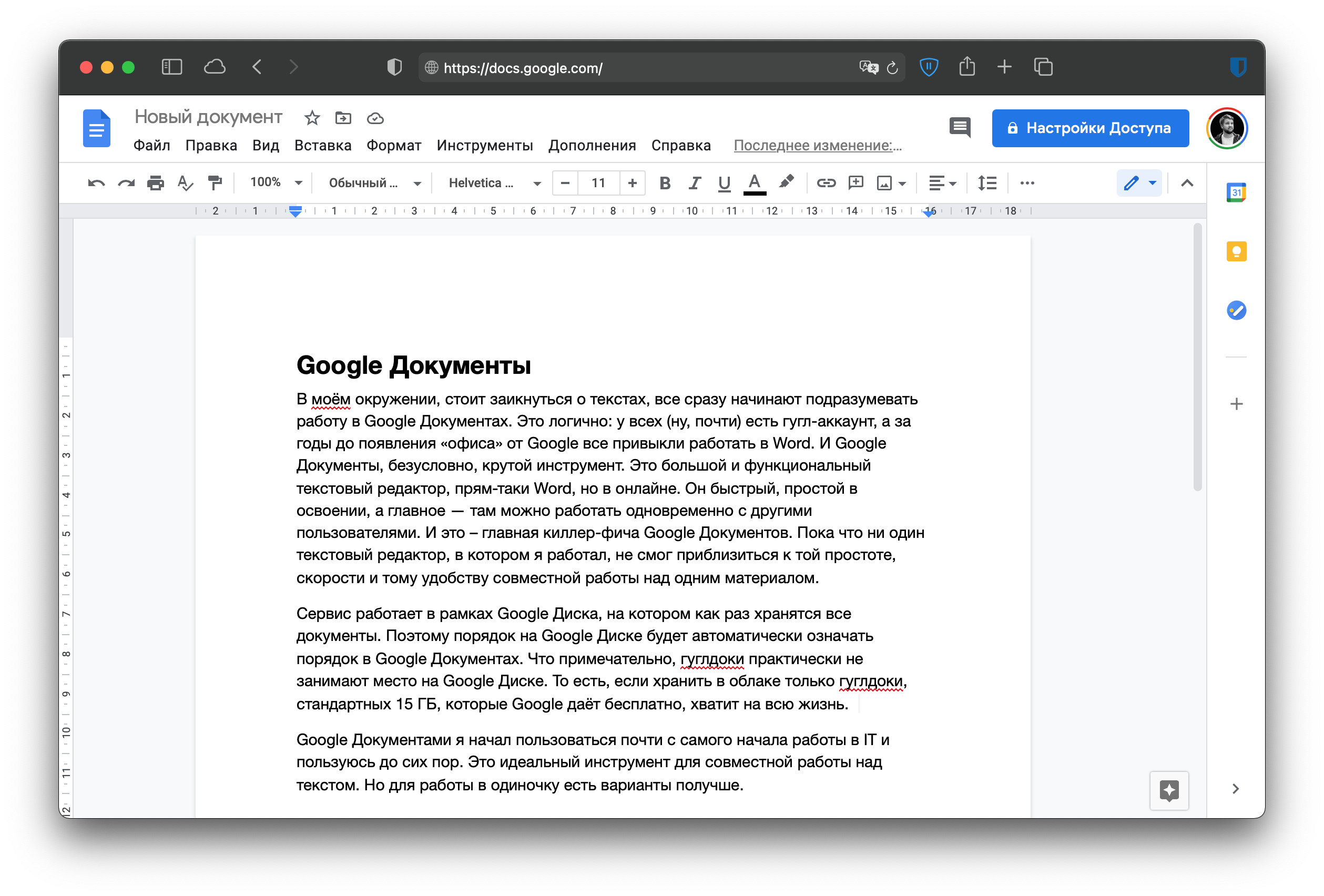Open the Helvetica font dropdown
Viewport: 1324px width, 896px height.
[x=494, y=183]
